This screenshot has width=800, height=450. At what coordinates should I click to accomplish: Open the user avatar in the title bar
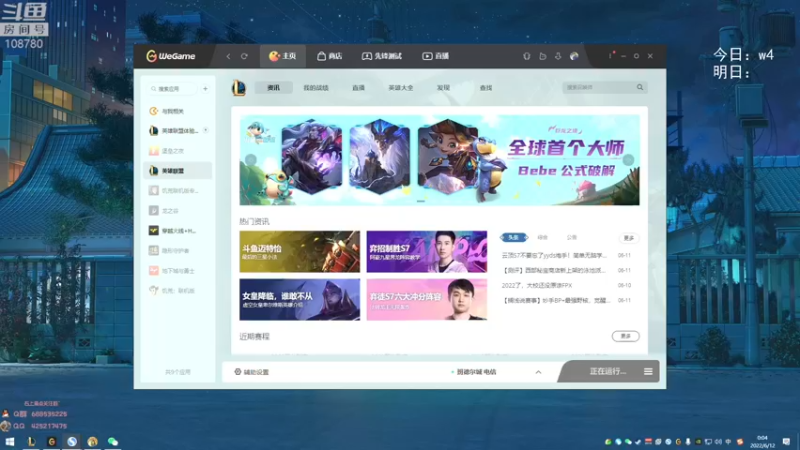click(x=574, y=56)
